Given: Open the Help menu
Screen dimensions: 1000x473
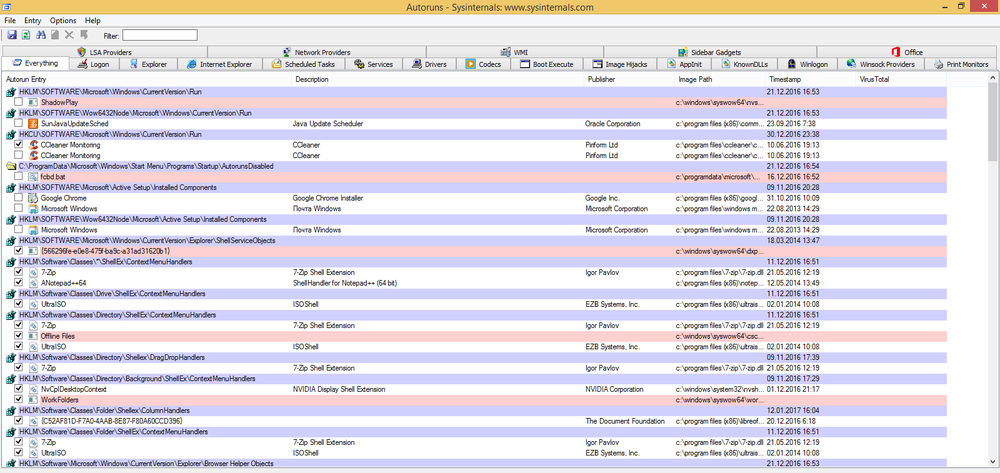Looking at the screenshot, I should click(x=93, y=20).
